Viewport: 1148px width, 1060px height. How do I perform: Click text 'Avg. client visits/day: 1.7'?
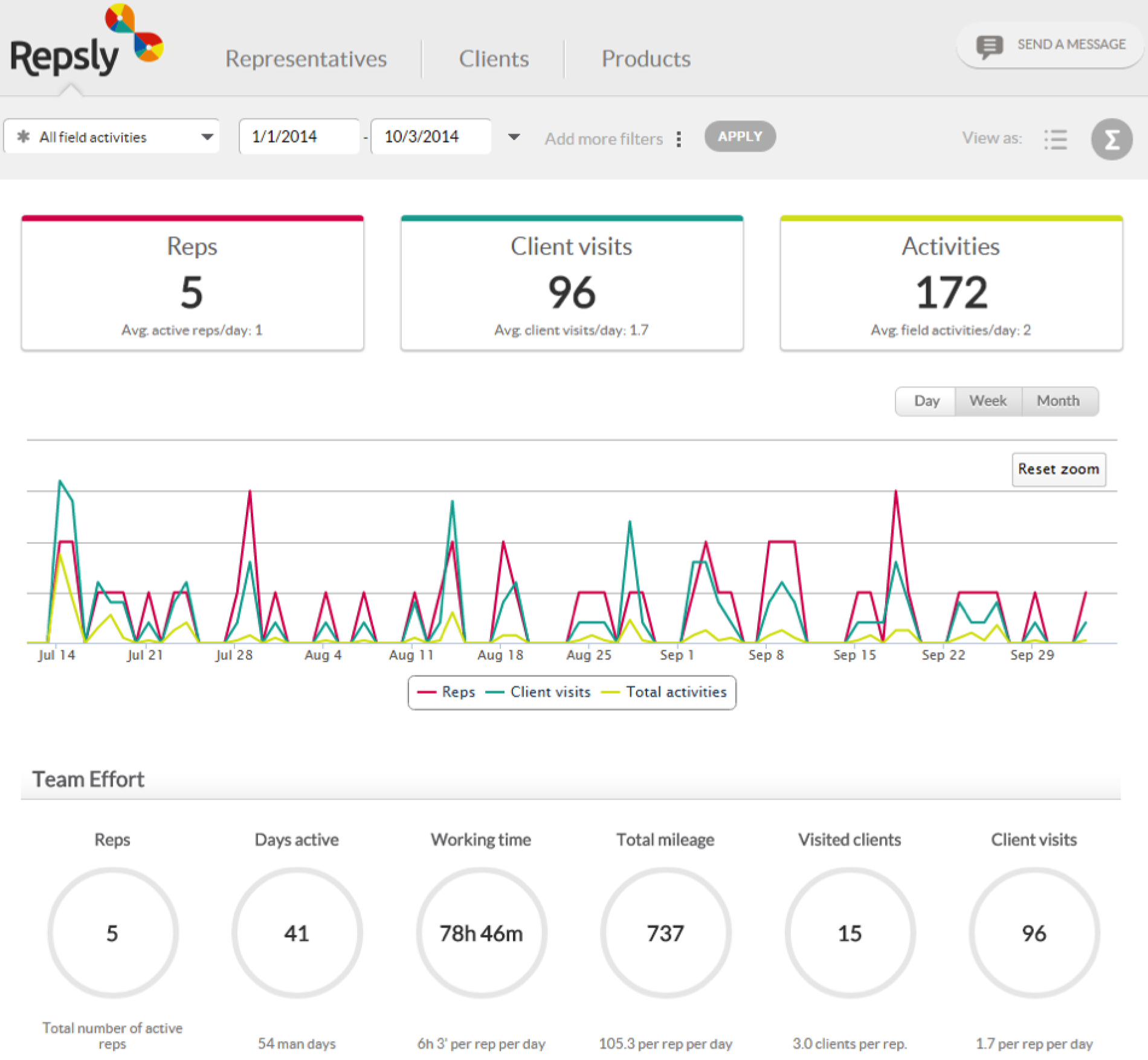[x=572, y=330]
